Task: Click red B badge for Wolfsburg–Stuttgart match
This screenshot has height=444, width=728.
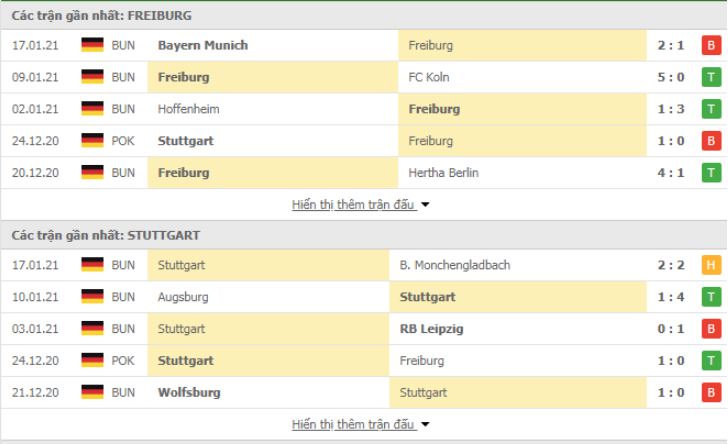Action: 711,393
